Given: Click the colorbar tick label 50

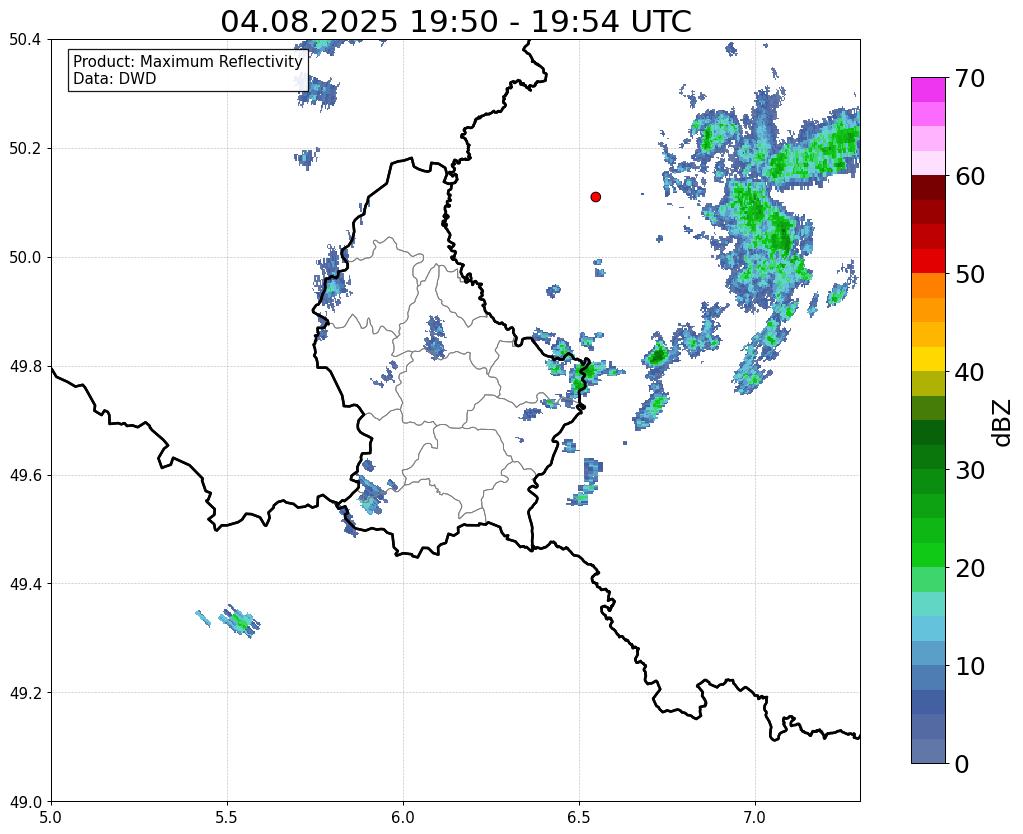Looking at the screenshot, I should click(x=970, y=274).
